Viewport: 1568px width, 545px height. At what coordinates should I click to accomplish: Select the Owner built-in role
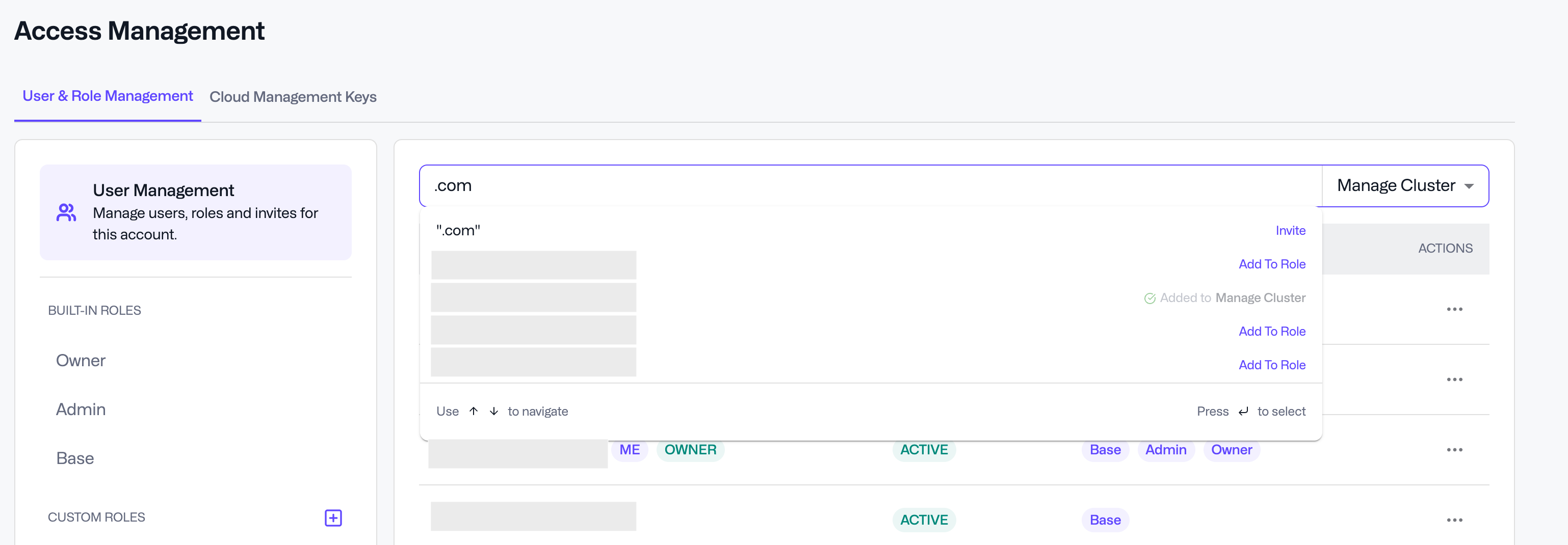81,361
